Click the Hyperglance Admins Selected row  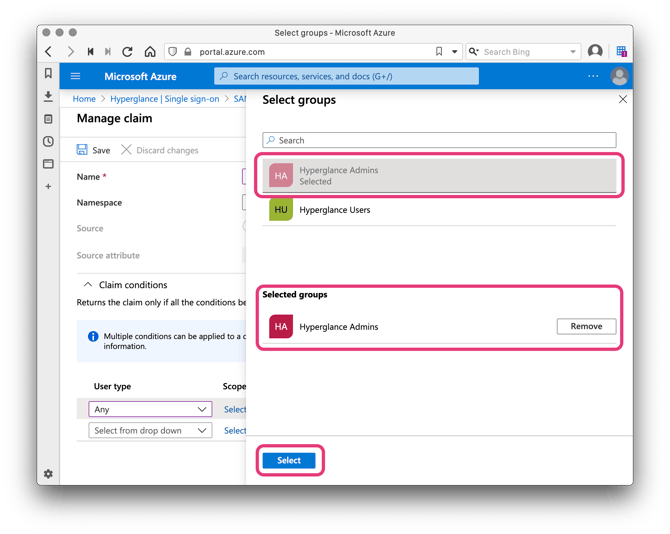coord(439,176)
